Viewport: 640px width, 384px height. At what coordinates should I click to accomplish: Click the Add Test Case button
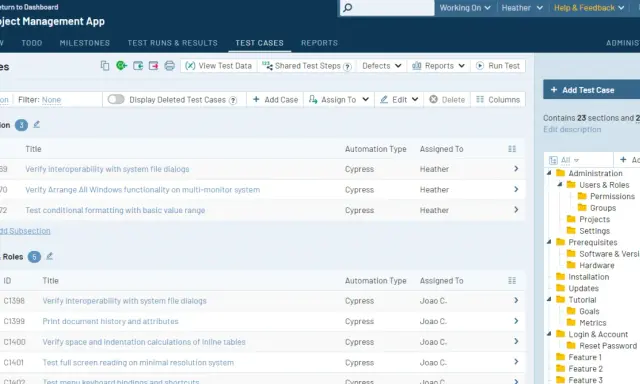coord(591,90)
